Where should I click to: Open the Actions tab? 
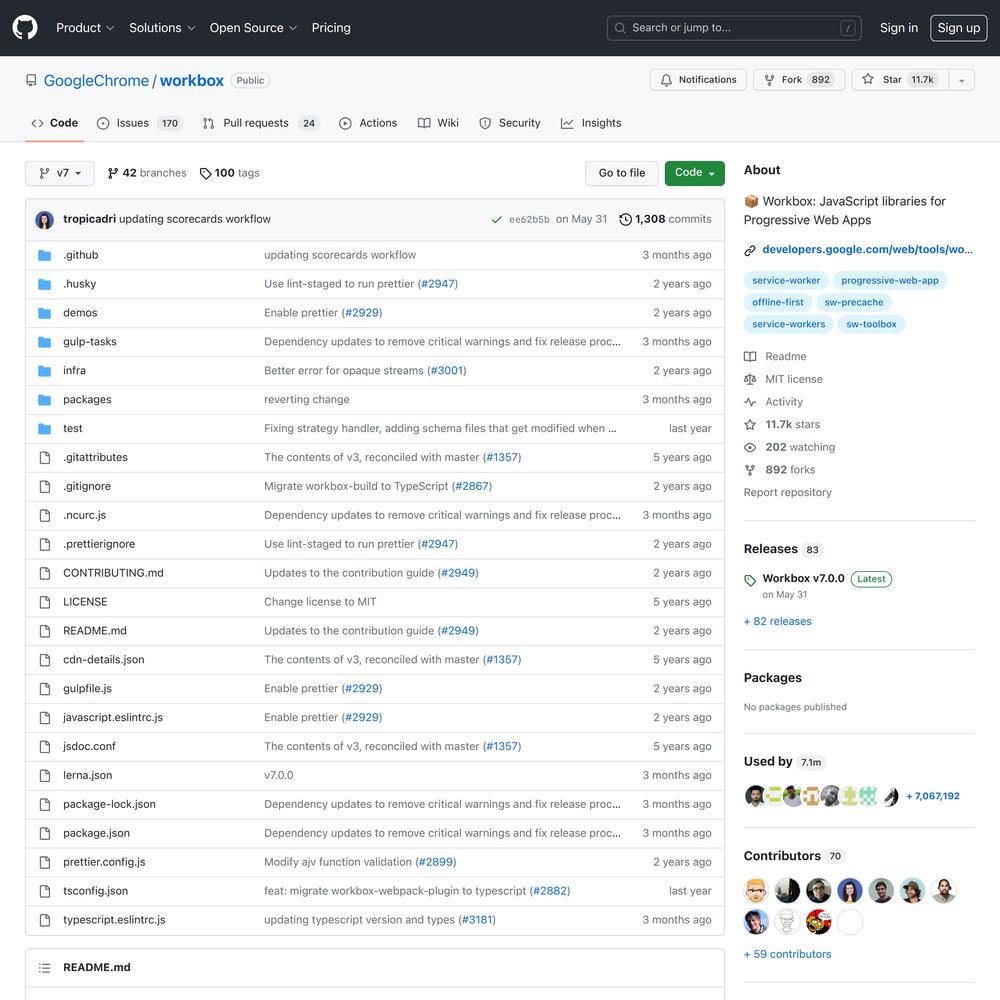(x=368, y=123)
